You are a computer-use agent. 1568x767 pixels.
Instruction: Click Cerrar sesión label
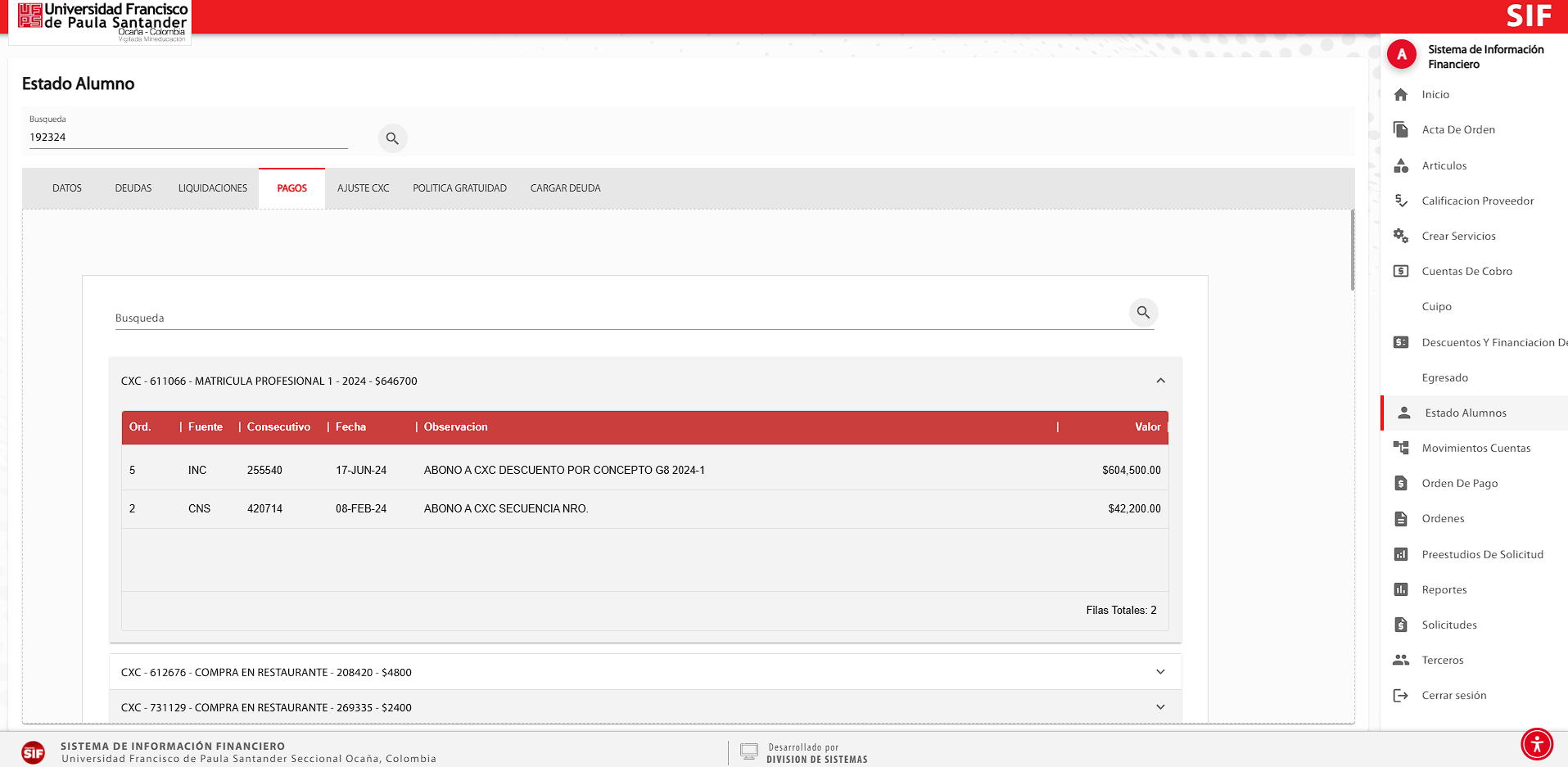click(x=1454, y=695)
